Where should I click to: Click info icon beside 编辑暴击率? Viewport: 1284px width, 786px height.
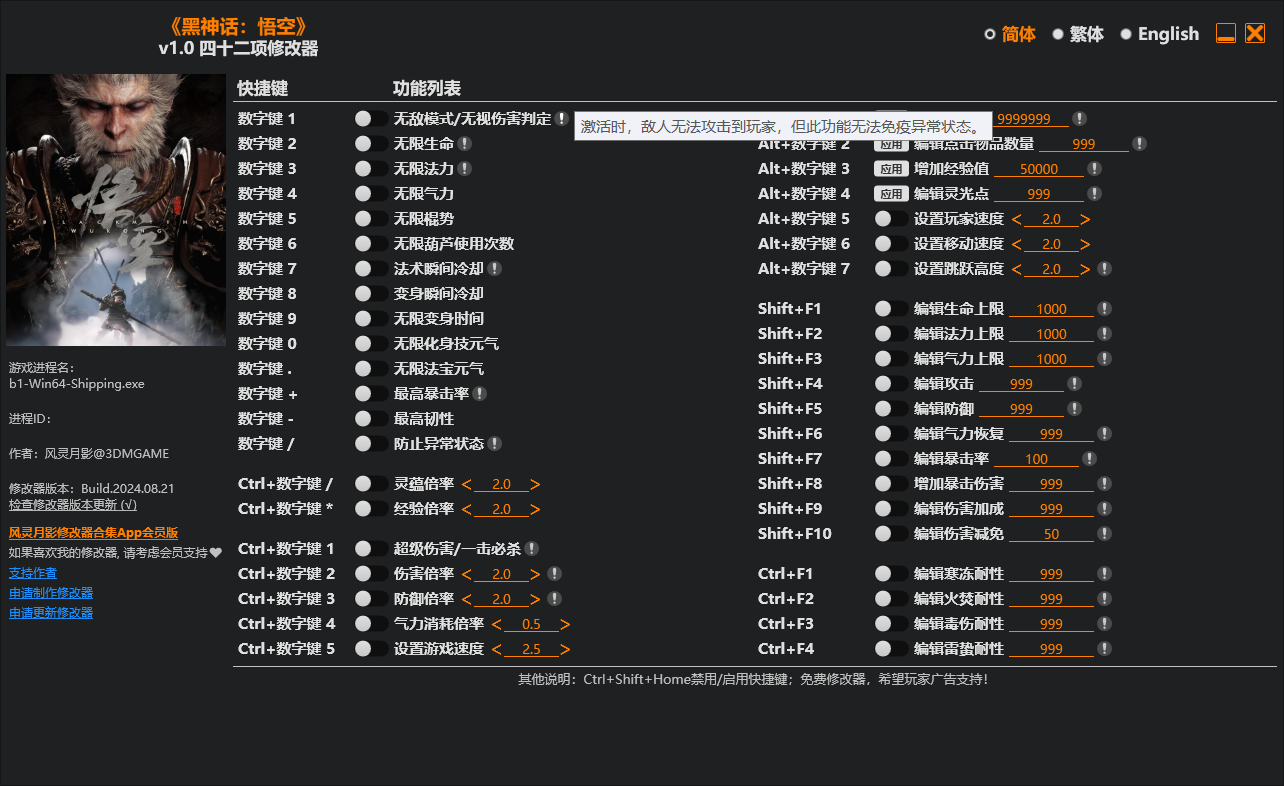tap(1090, 458)
